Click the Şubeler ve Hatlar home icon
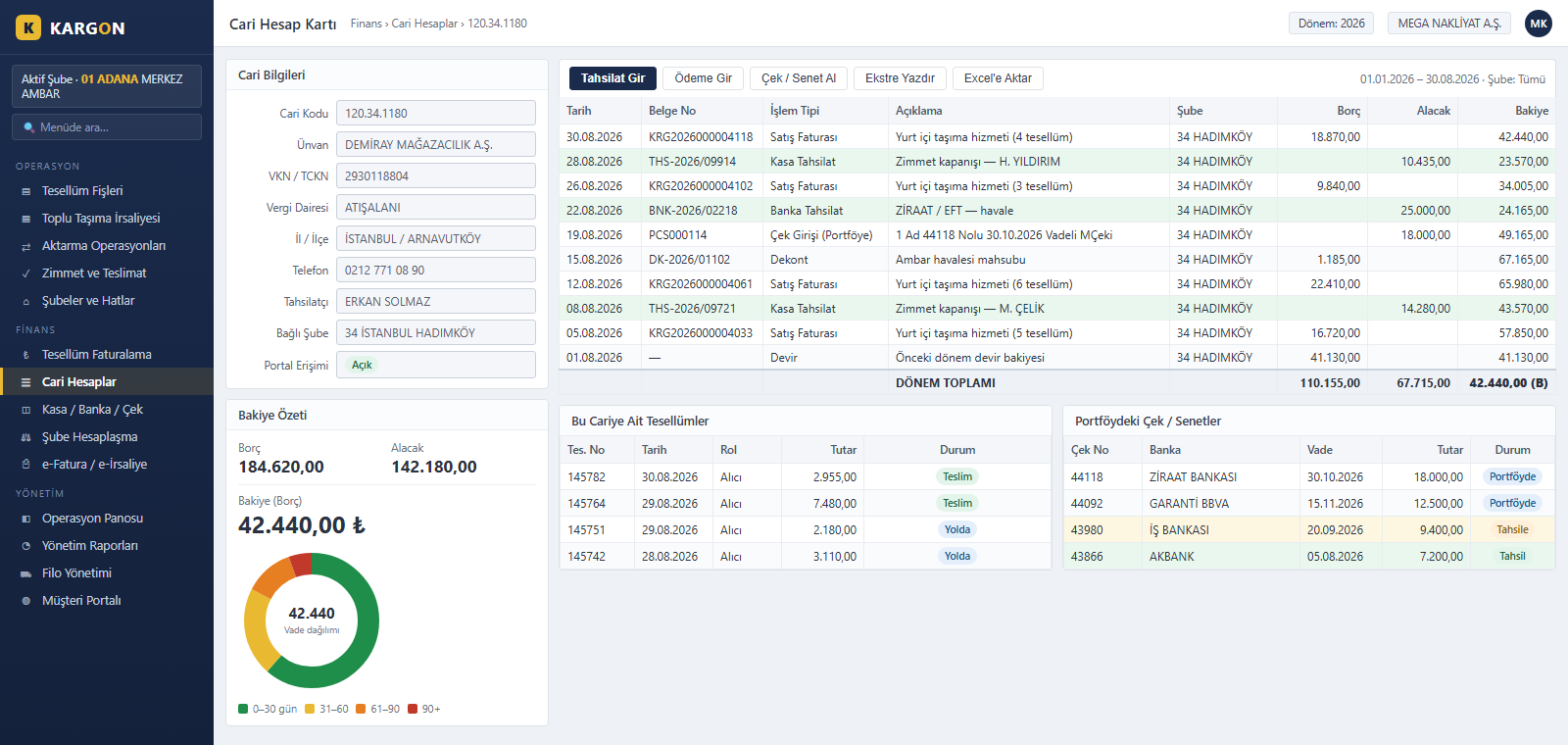 tap(26, 301)
